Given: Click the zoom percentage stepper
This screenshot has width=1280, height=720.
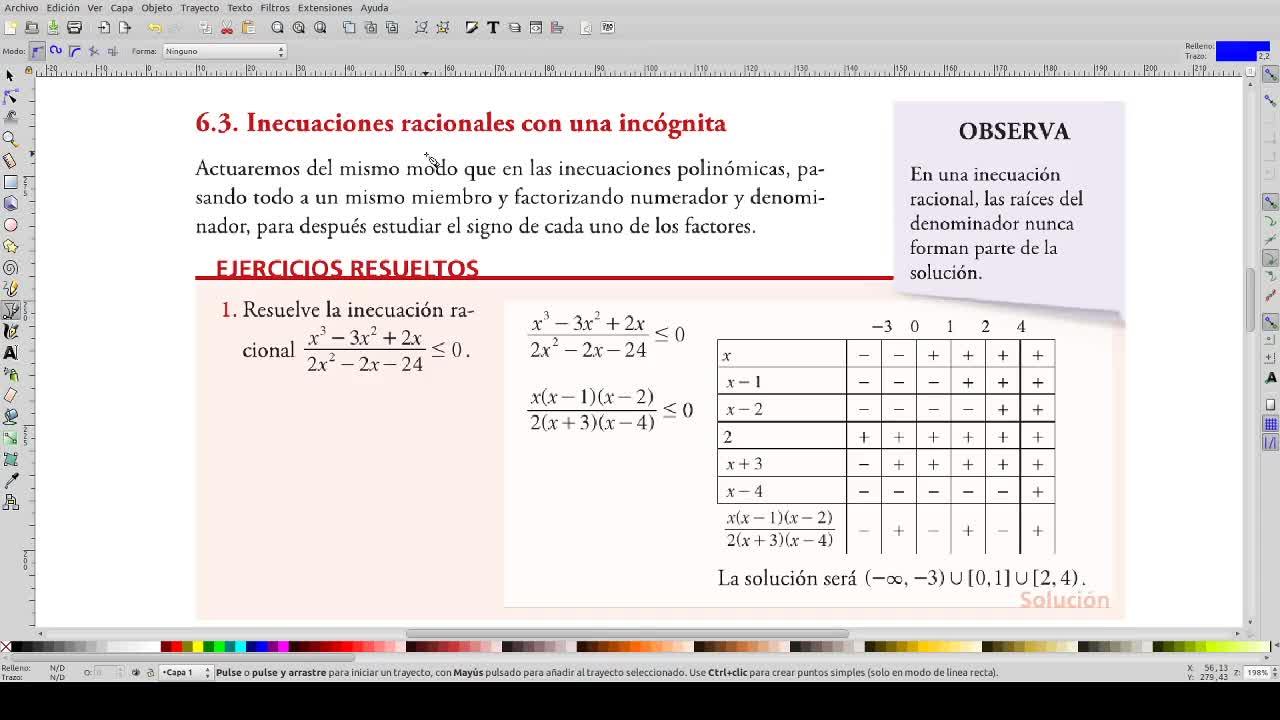Looking at the screenshot, I should coord(1273,673).
